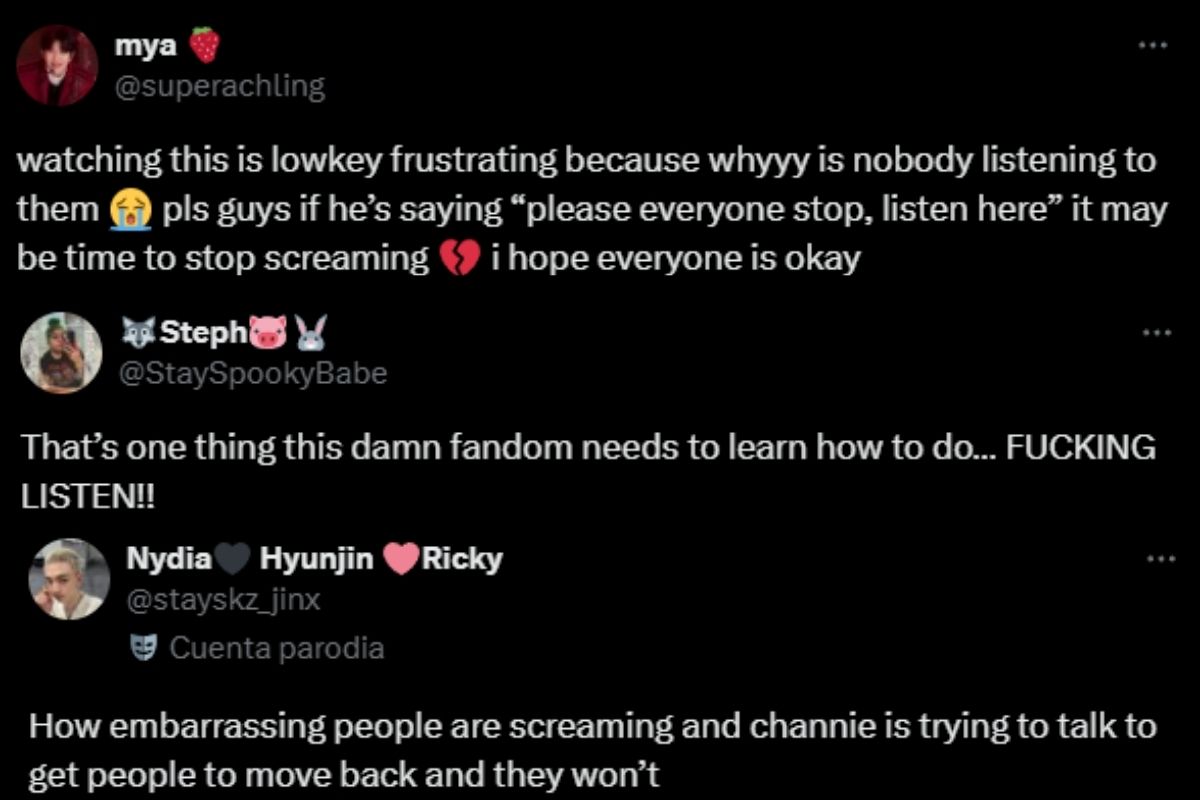Click the black heart after Nydia
Viewport: 1200px width, 800px height.
(x=232, y=559)
